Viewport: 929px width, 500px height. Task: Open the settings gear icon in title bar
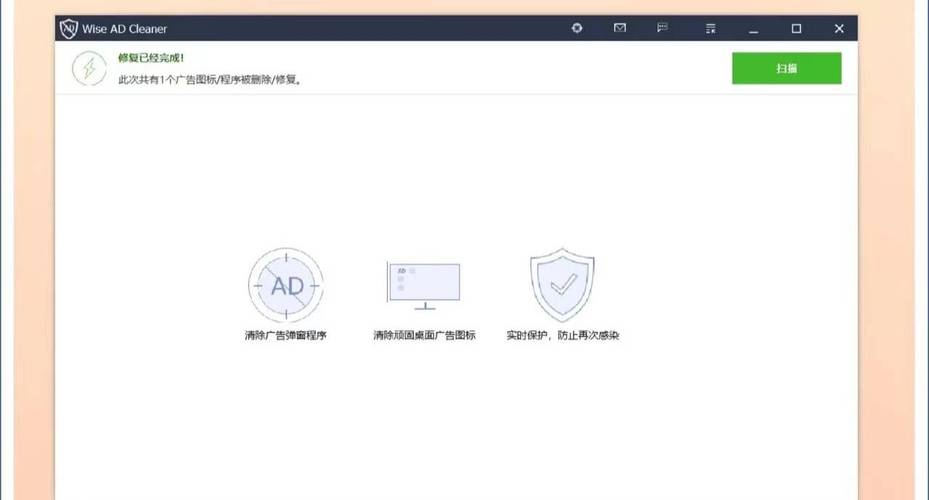pyautogui.click(x=577, y=28)
